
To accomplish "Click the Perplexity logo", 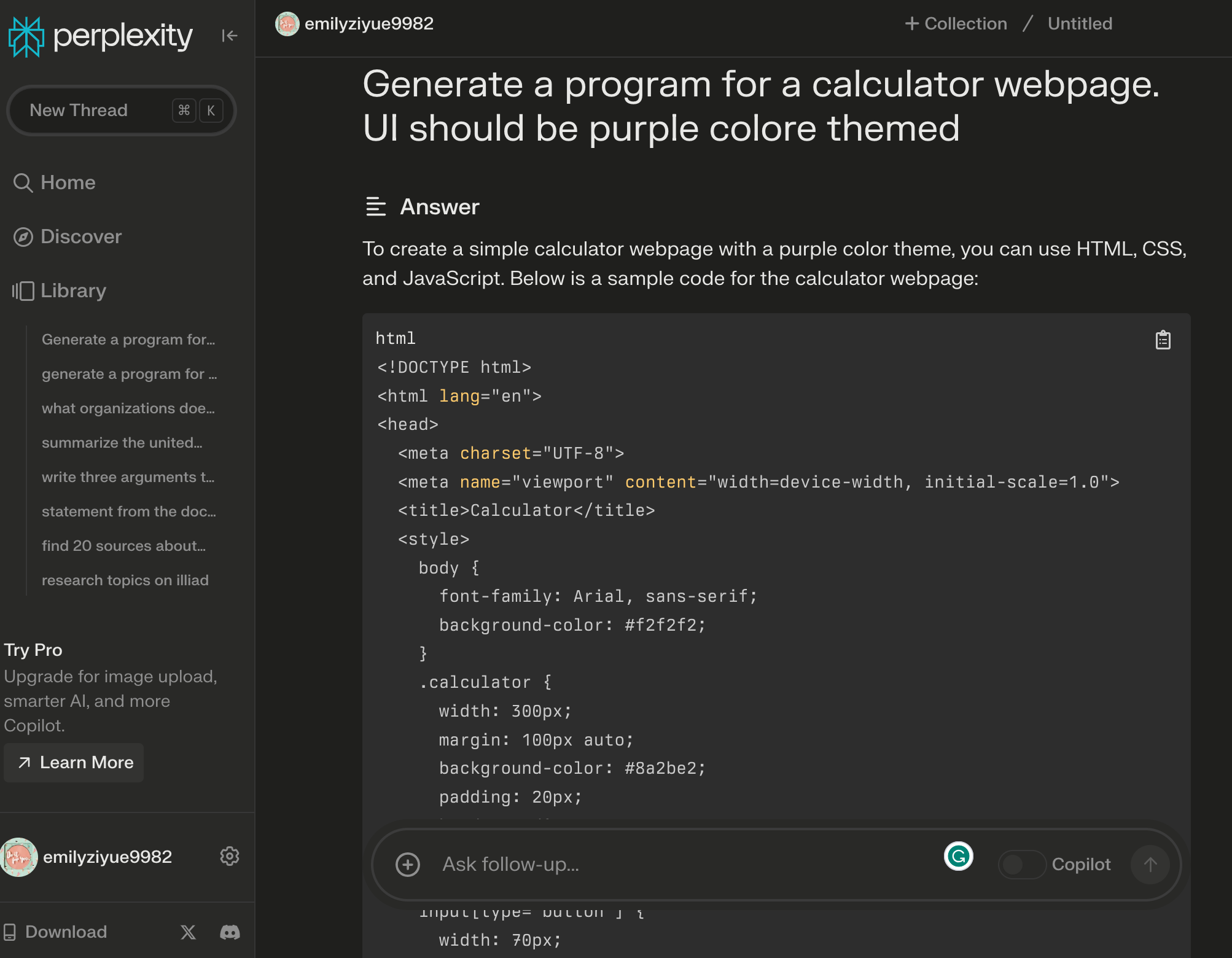I will pos(101,36).
